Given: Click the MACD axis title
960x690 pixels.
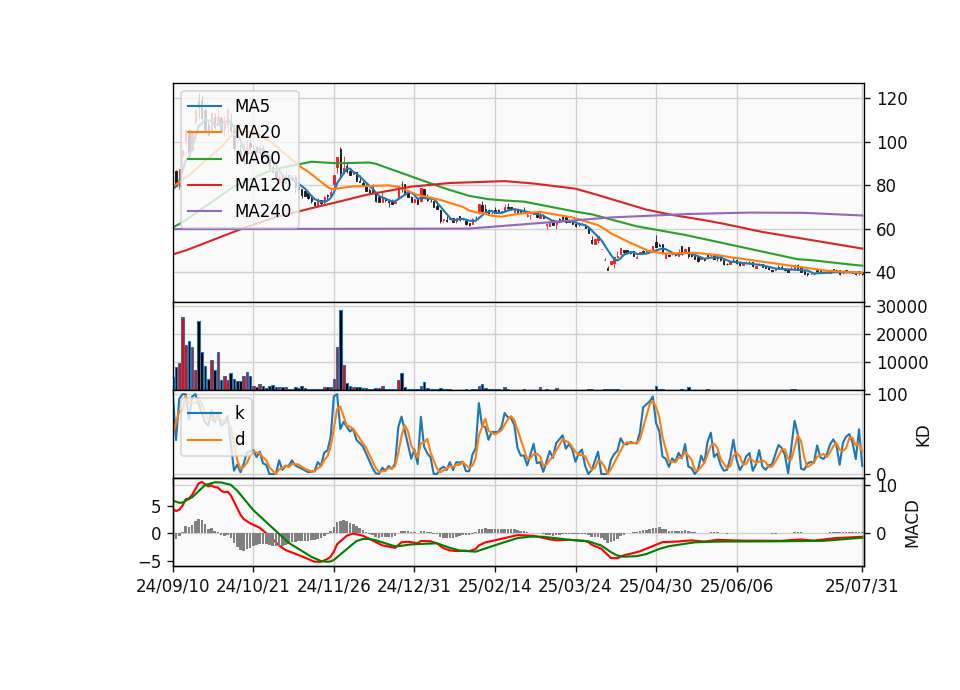Looking at the screenshot, I should click(x=912, y=524).
